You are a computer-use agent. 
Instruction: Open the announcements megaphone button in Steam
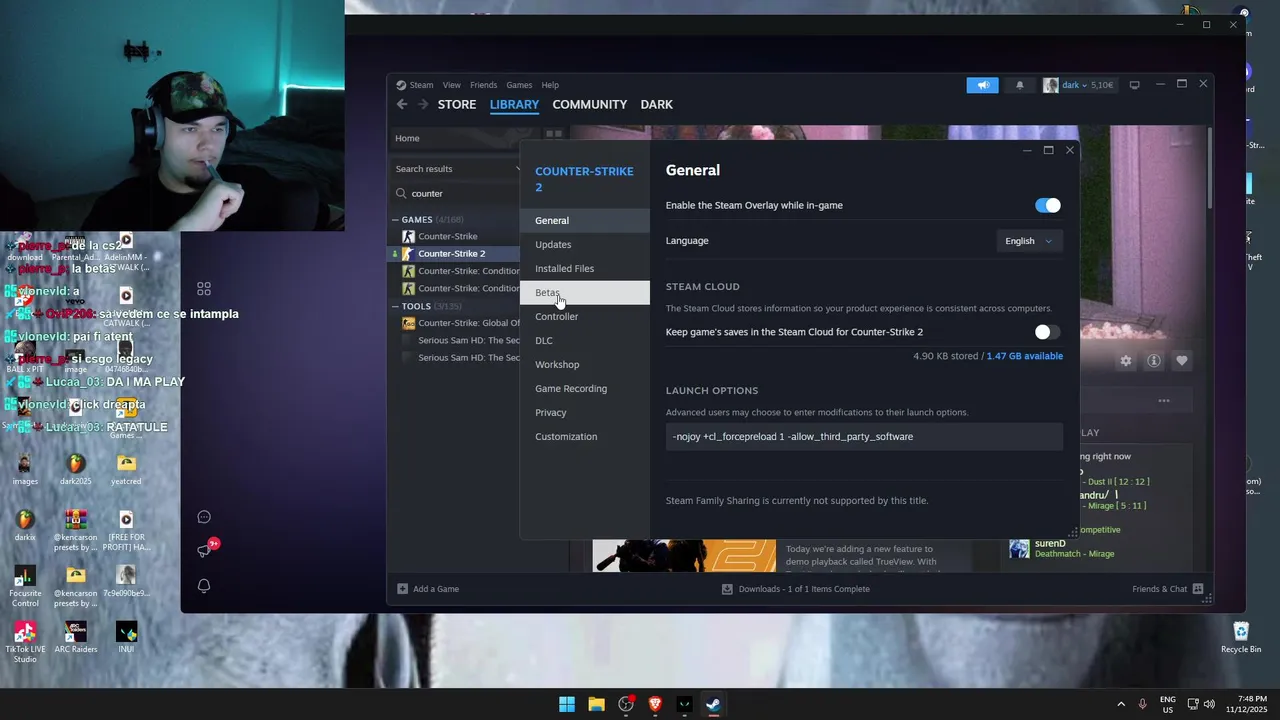tap(983, 85)
